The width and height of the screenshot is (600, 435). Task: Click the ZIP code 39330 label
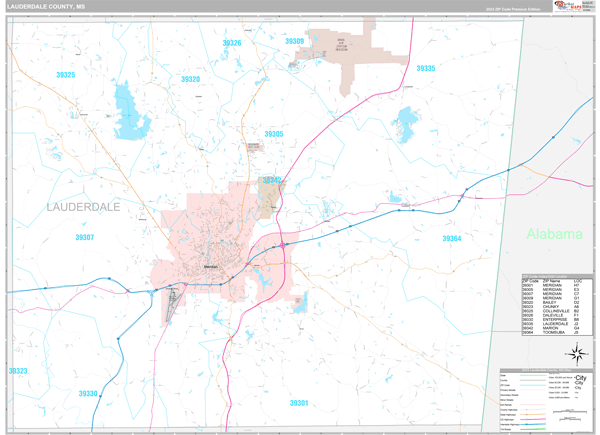click(x=88, y=393)
